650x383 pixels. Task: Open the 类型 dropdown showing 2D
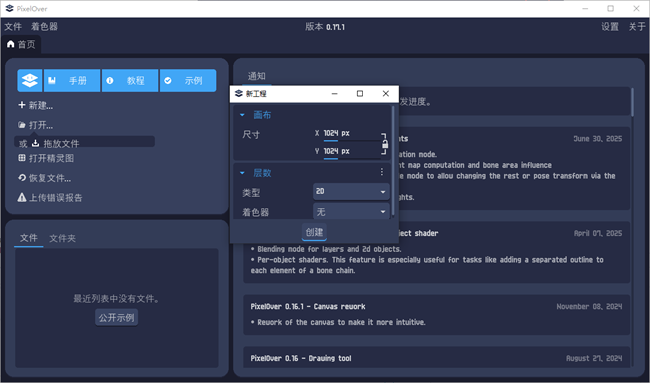pos(351,192)
